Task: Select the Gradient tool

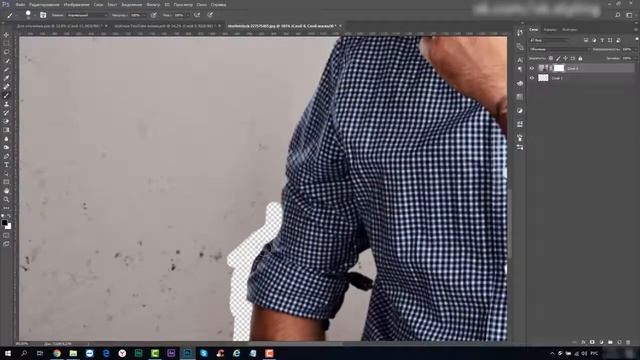Action: (x=6, y=130)
